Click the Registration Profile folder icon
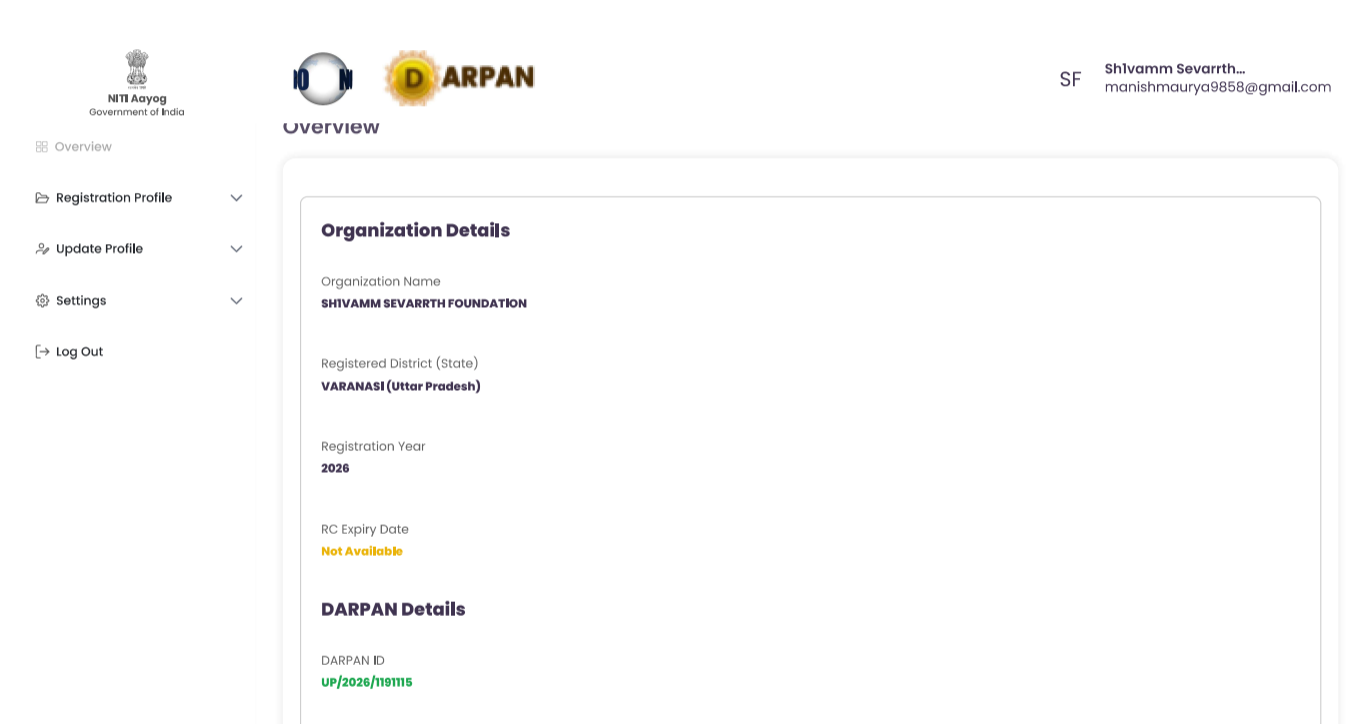Viewport: 1350px width, 724px height. [42, 198]
